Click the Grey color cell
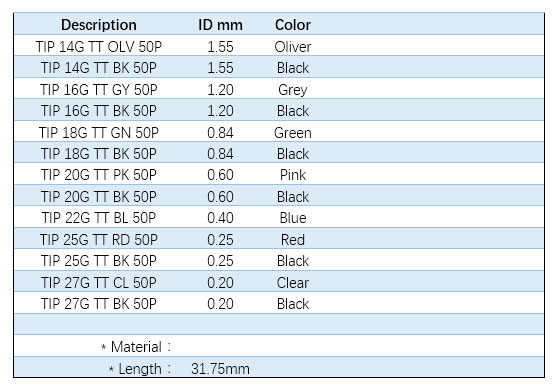The image size is (557, 391). coord(293,90)
